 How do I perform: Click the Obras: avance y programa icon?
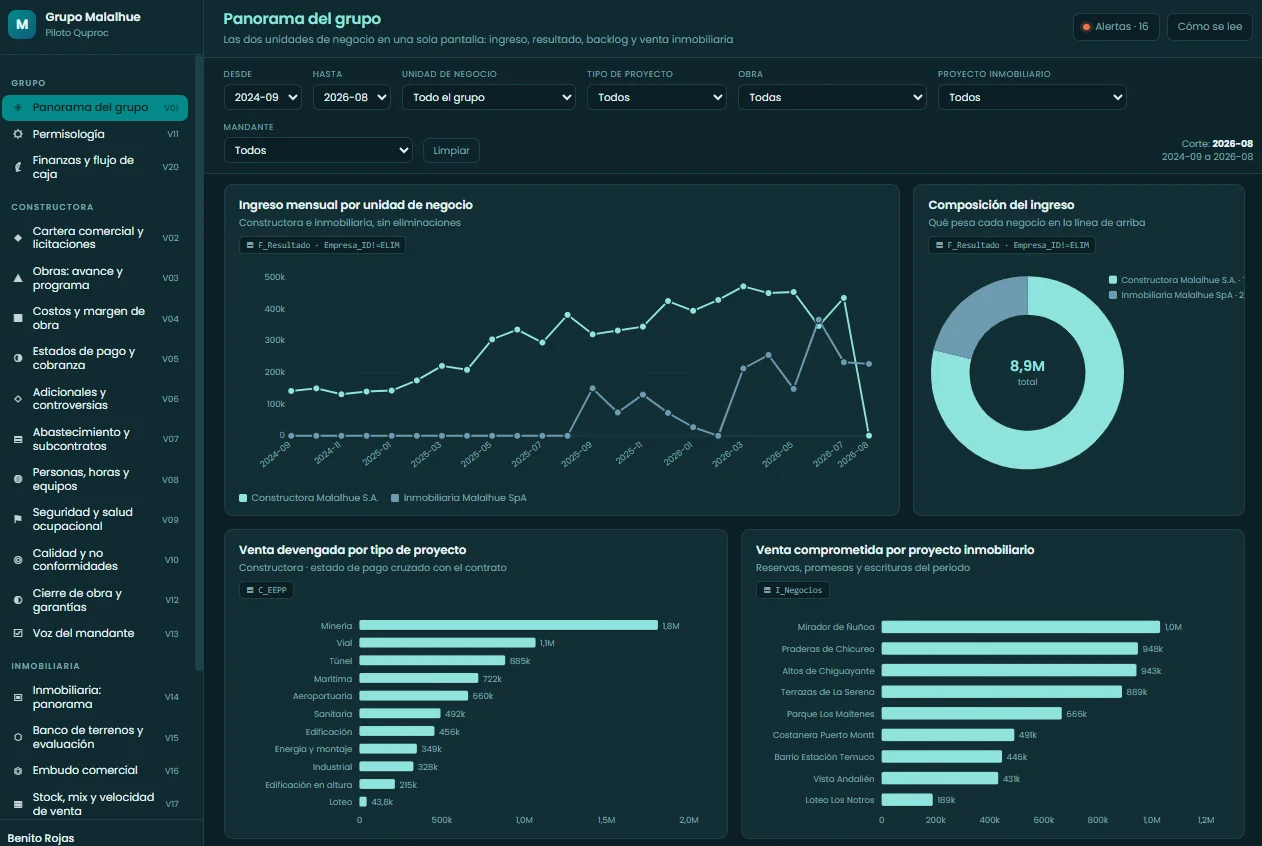pos(18,278)
